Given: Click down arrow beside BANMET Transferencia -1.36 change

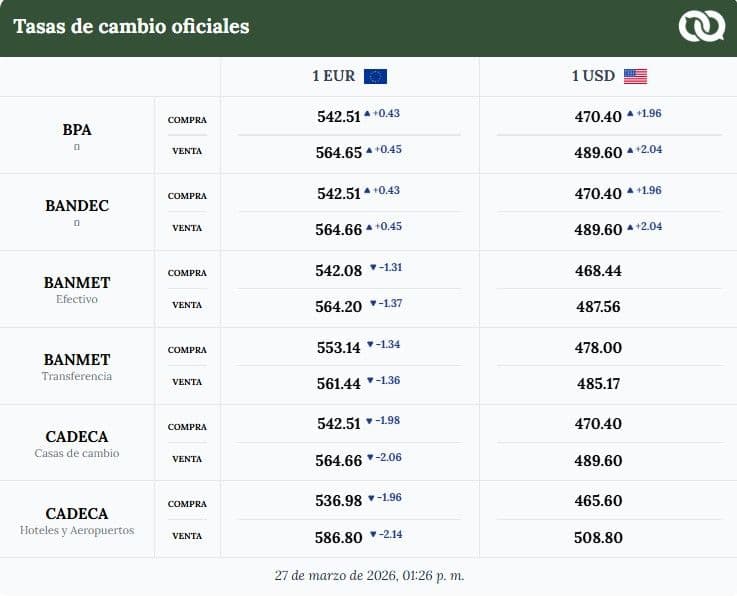Looking at the screenshot, I should (370, 380).
